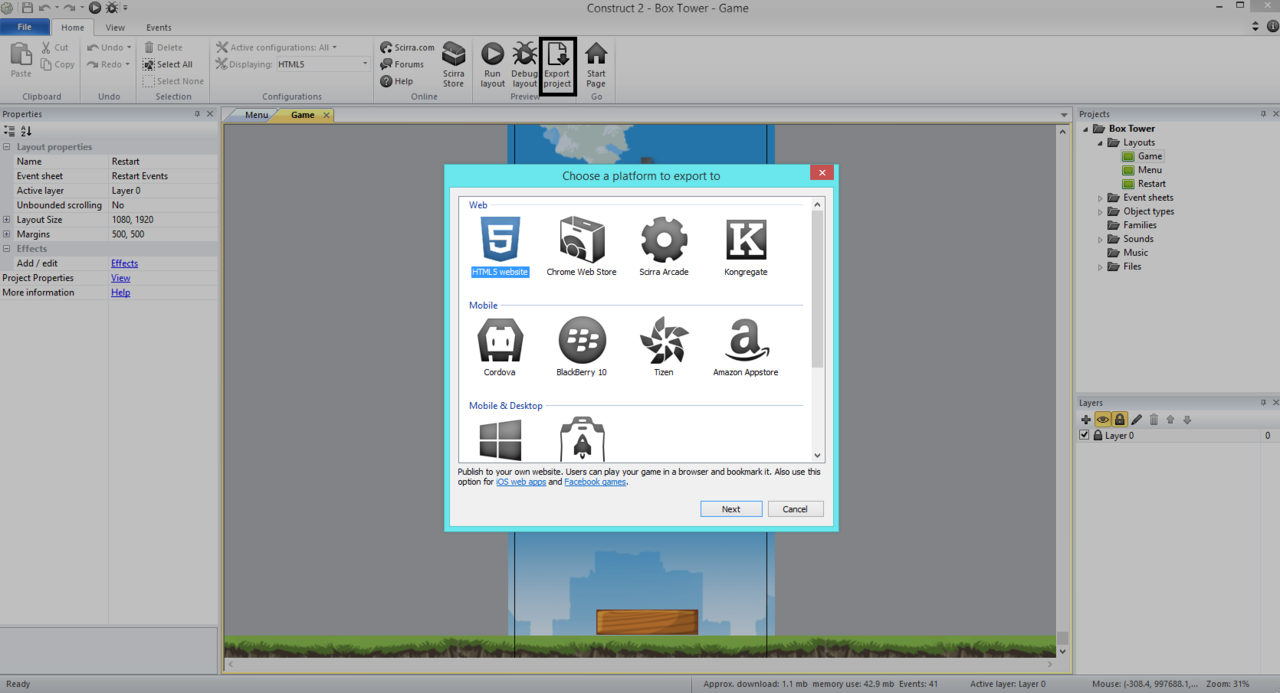1280x693 pixels.
Task: Open the iOS web apps link
Action: click(x=521, y=482)
